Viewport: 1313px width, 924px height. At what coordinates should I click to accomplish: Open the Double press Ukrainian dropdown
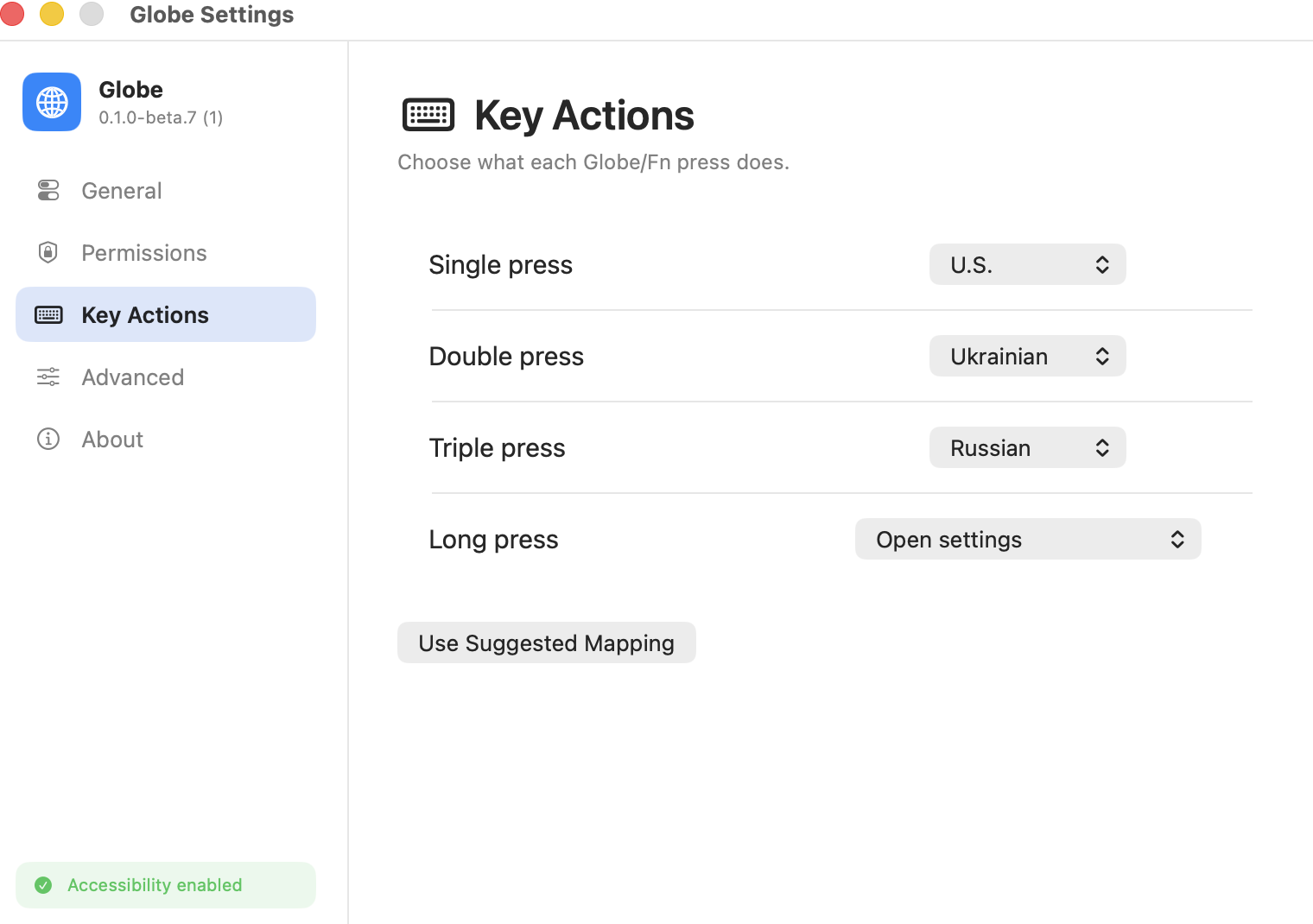(1028, 356)
